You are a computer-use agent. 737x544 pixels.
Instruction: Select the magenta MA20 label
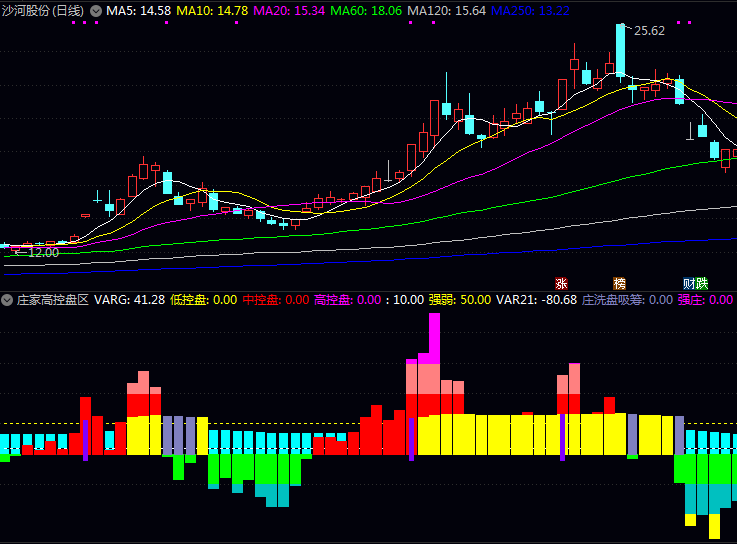pos(289,10)
